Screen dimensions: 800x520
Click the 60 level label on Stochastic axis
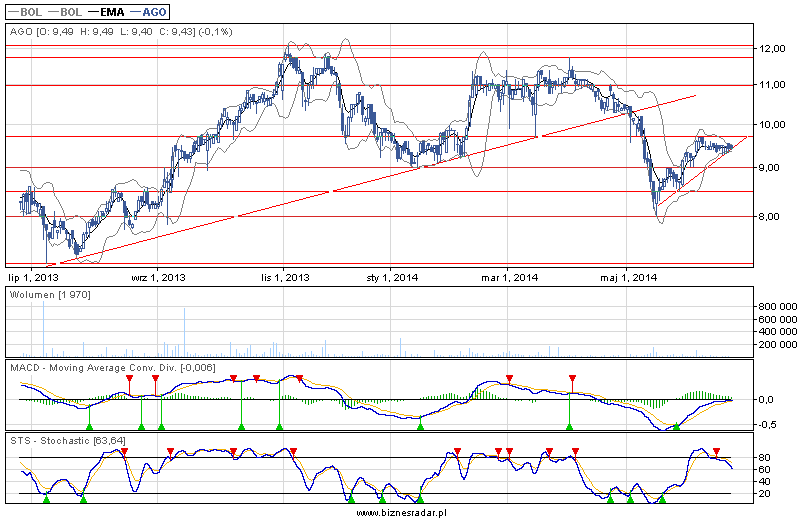pos(764,469)
